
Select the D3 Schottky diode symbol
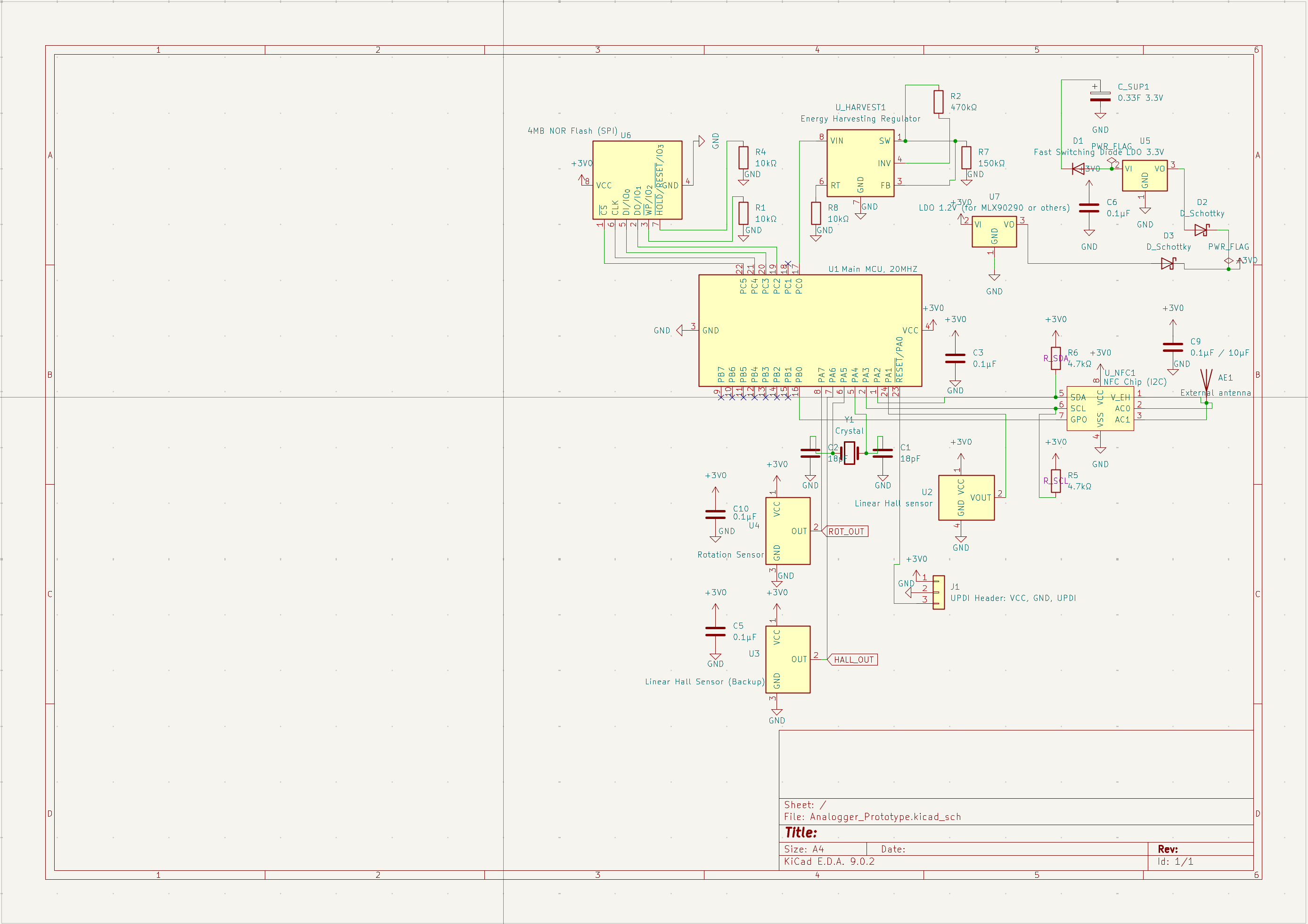(1168, 264)
